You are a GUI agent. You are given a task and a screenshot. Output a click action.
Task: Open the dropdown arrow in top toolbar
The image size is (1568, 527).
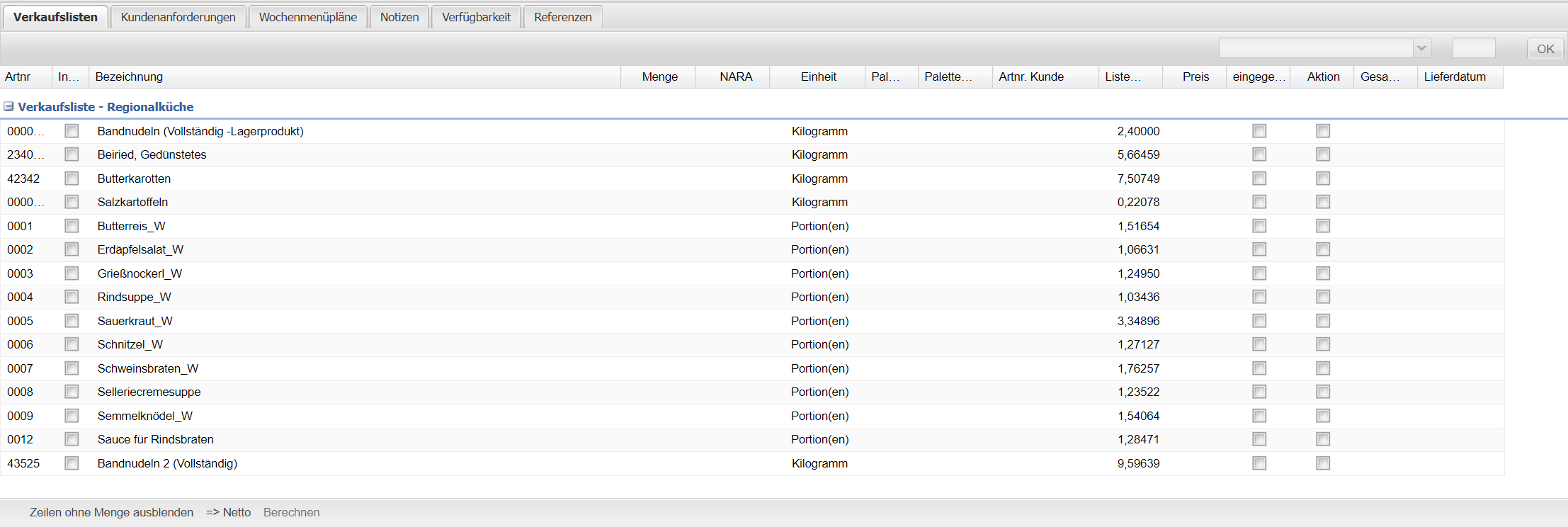[x=1421, y=48]
